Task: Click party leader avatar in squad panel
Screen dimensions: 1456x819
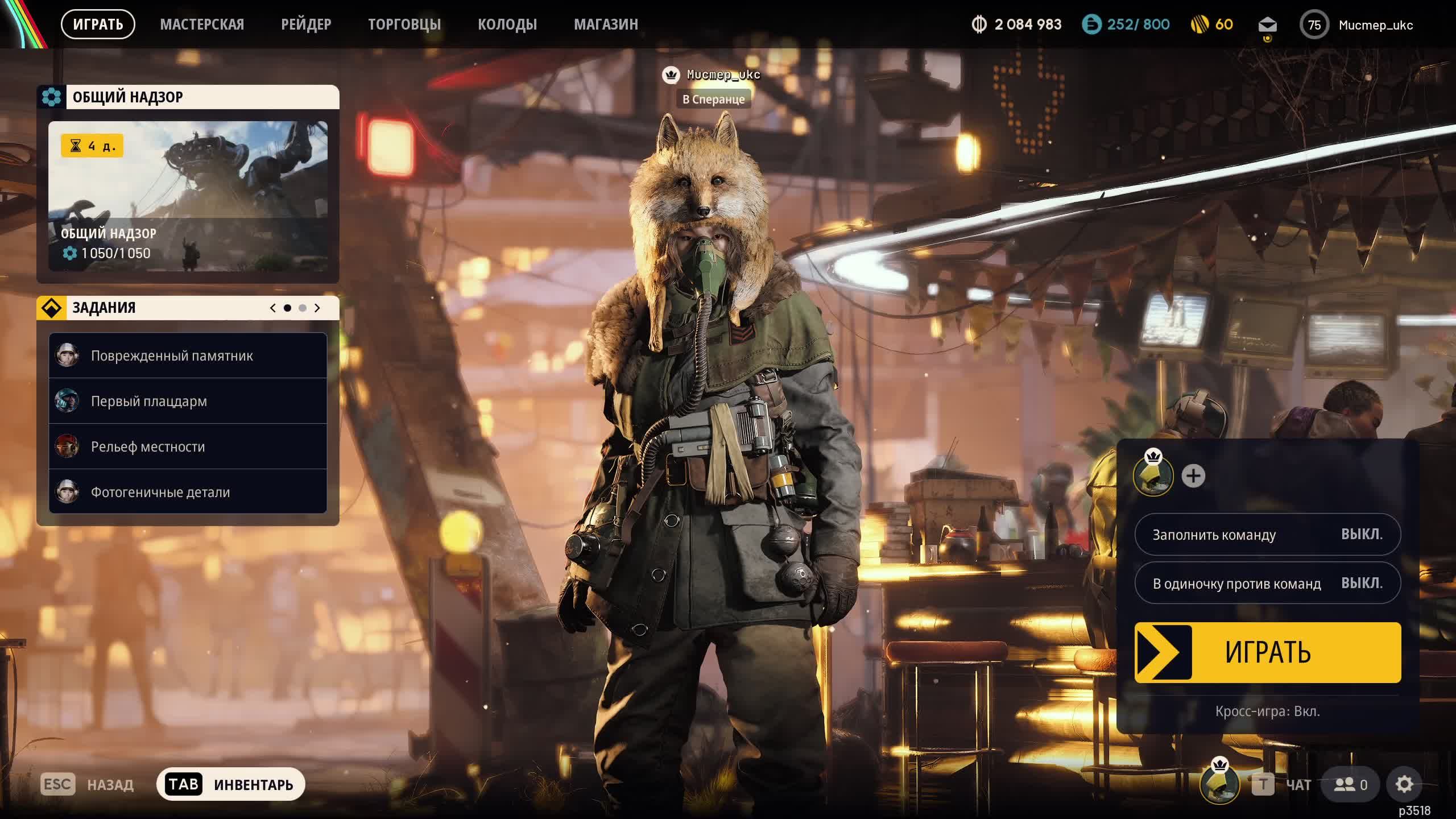Action: pyautogui.click(x=1153, y=476)
